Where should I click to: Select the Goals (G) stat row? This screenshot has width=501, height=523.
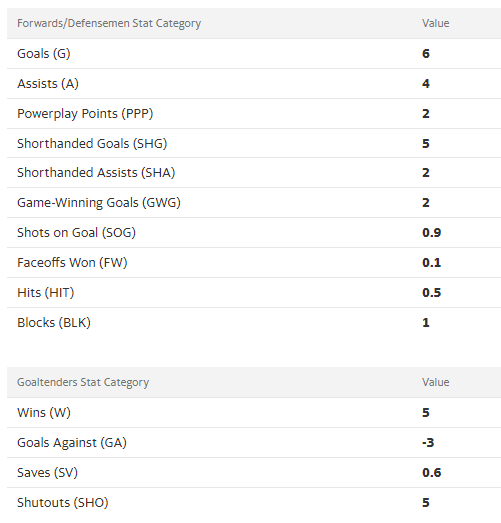(x=254, y=54)
